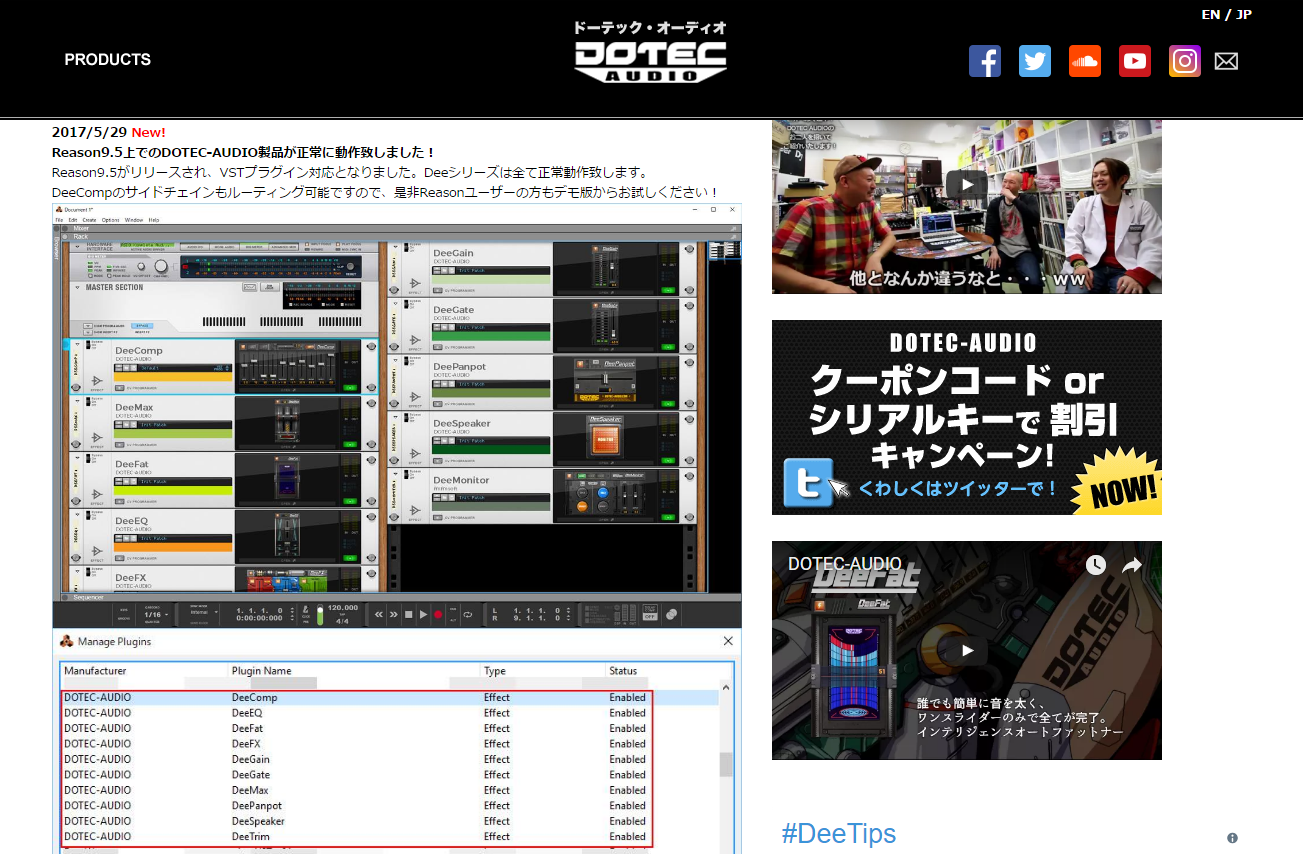Image resolution: width=1303 pixels, height=854 pixels.
Task: Open the Twitter icon in the header
Action: 1035,61
